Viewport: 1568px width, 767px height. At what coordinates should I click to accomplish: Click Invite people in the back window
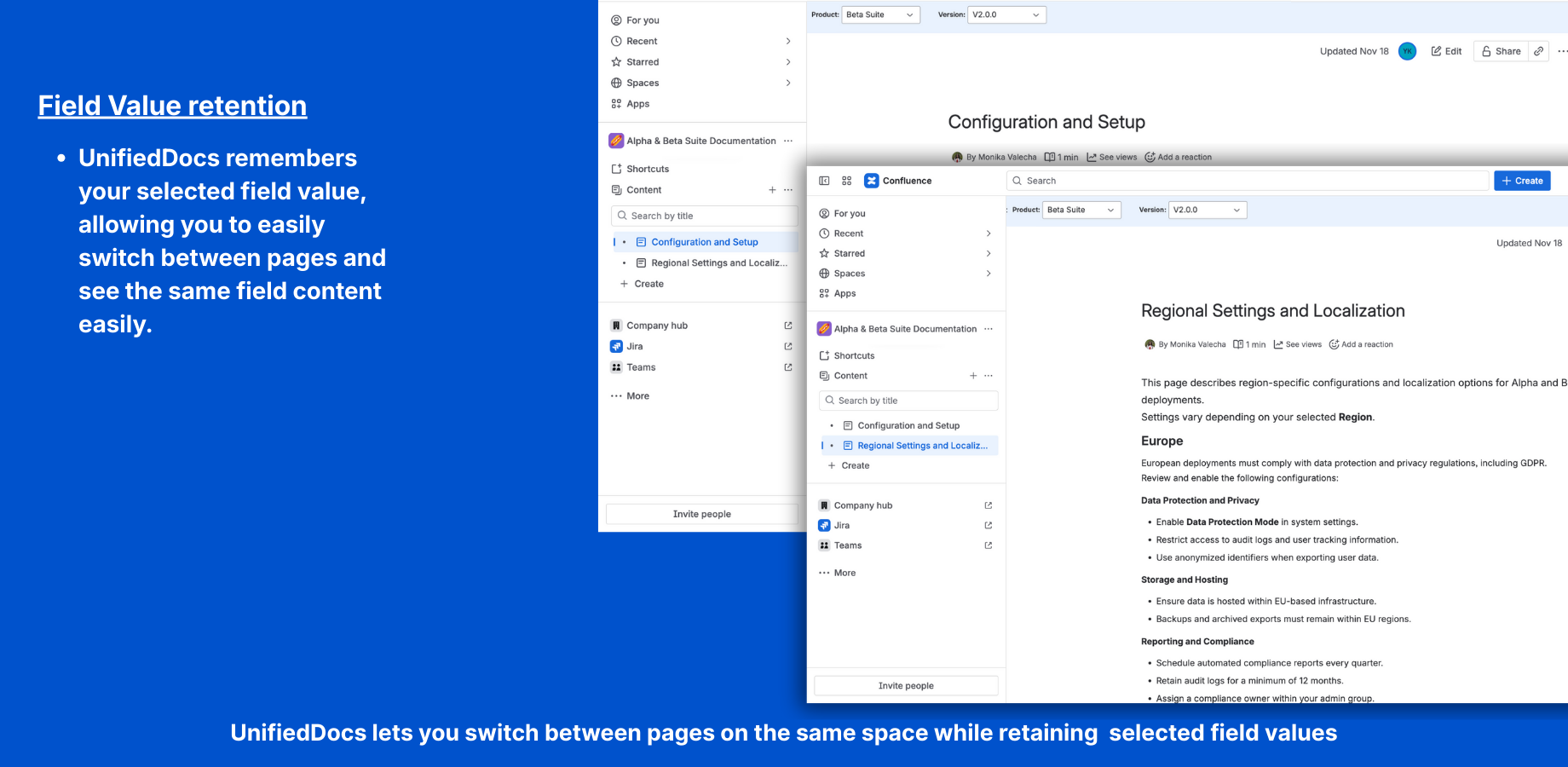coord(702,514)
